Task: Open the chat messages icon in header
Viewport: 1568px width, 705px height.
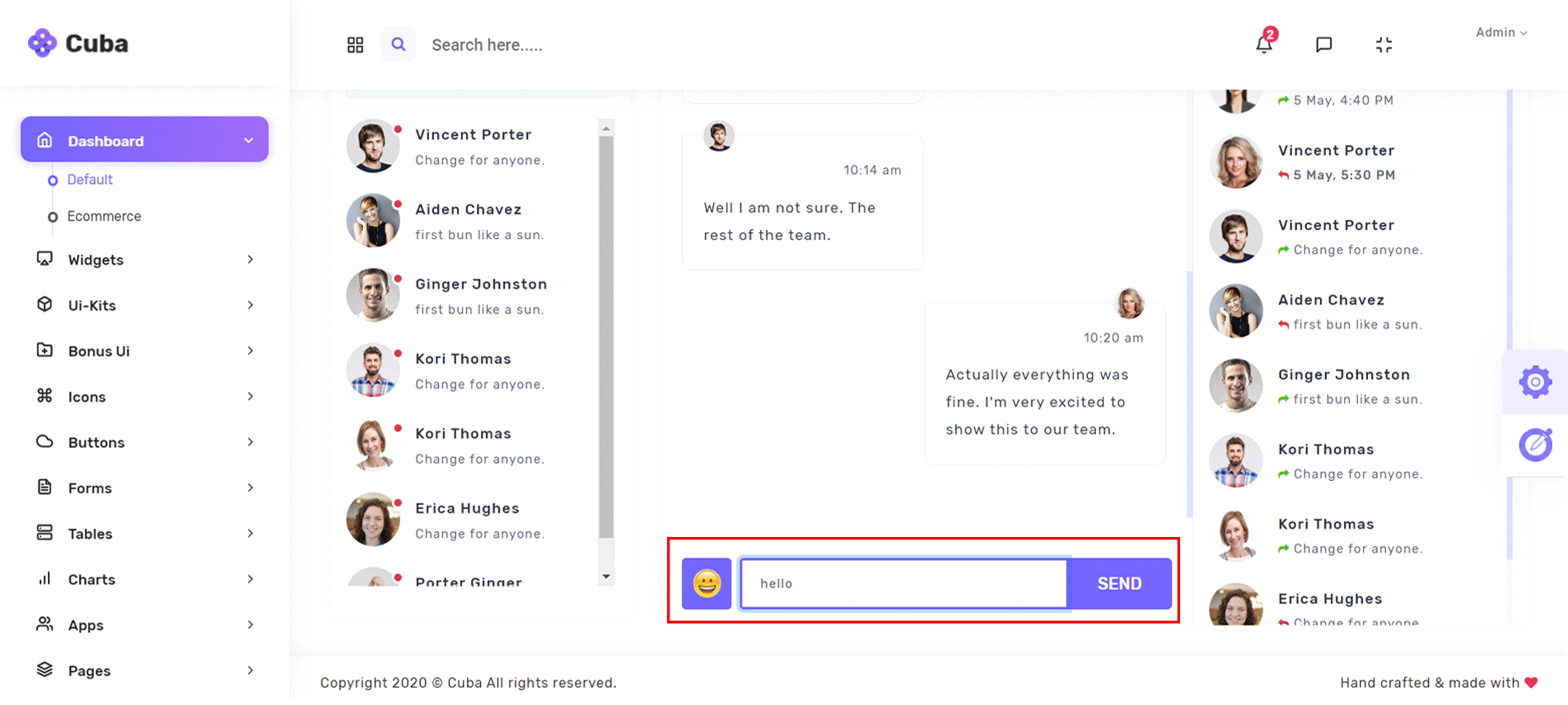Action: coord(1324,44)
